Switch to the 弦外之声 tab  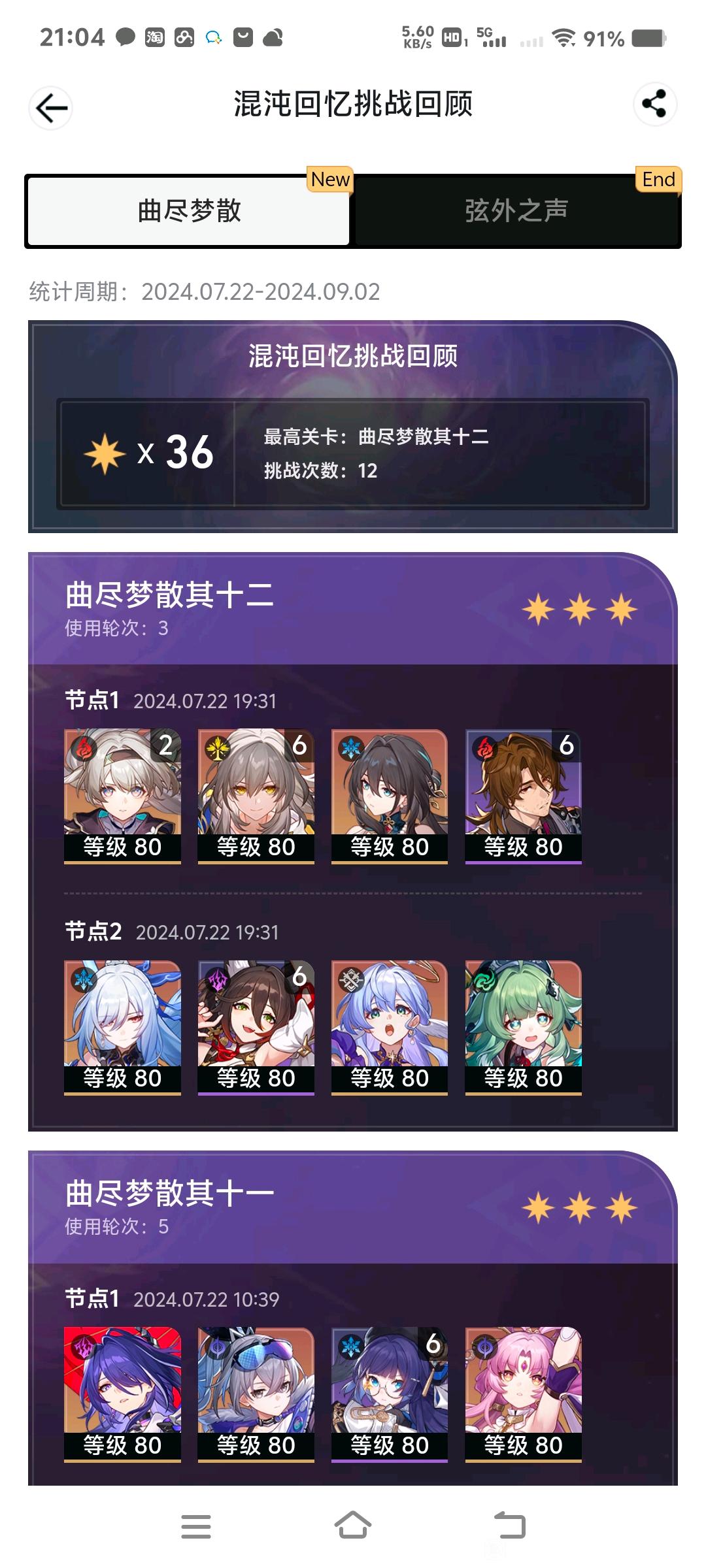516,211
